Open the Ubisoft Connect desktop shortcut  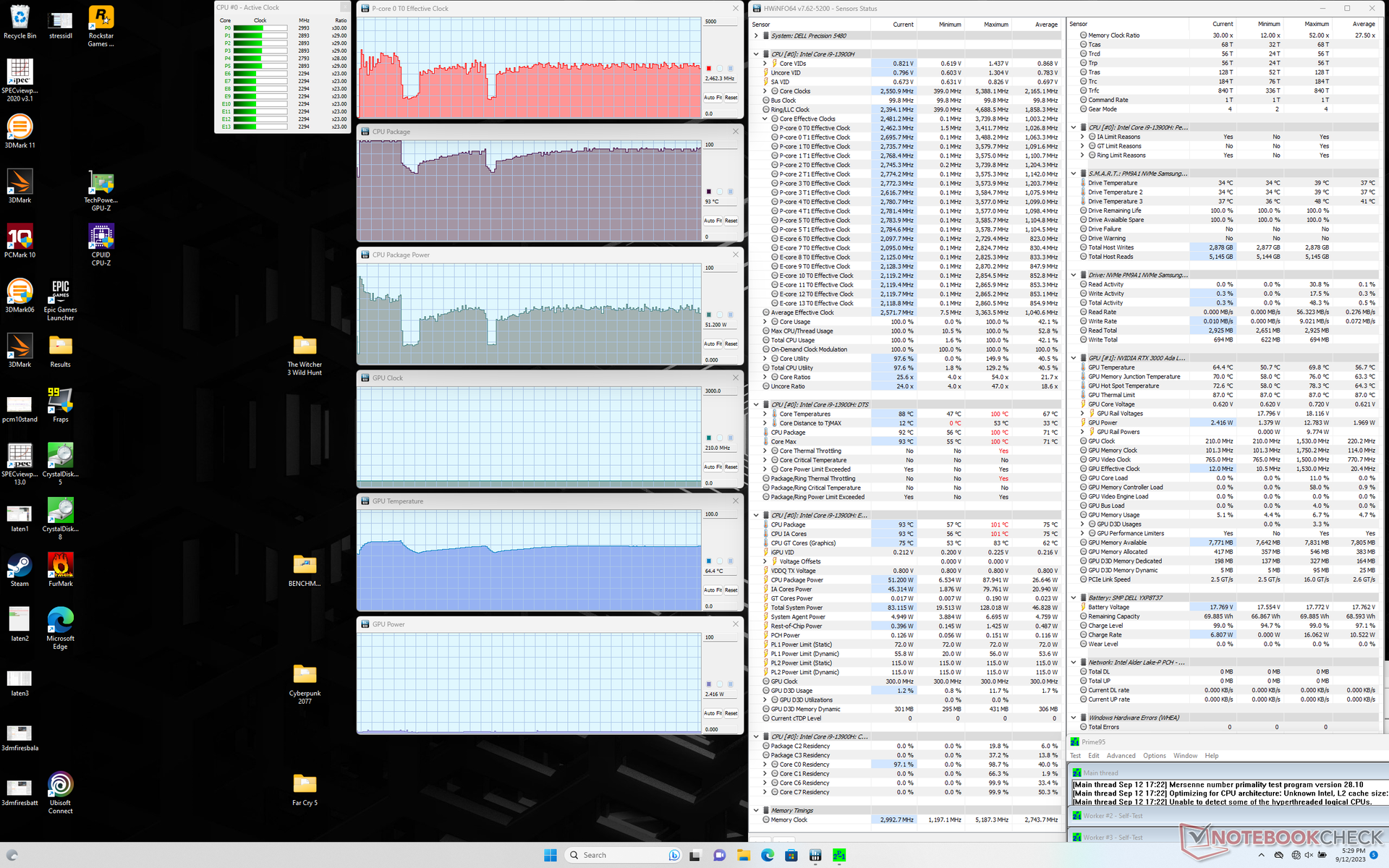60,786
